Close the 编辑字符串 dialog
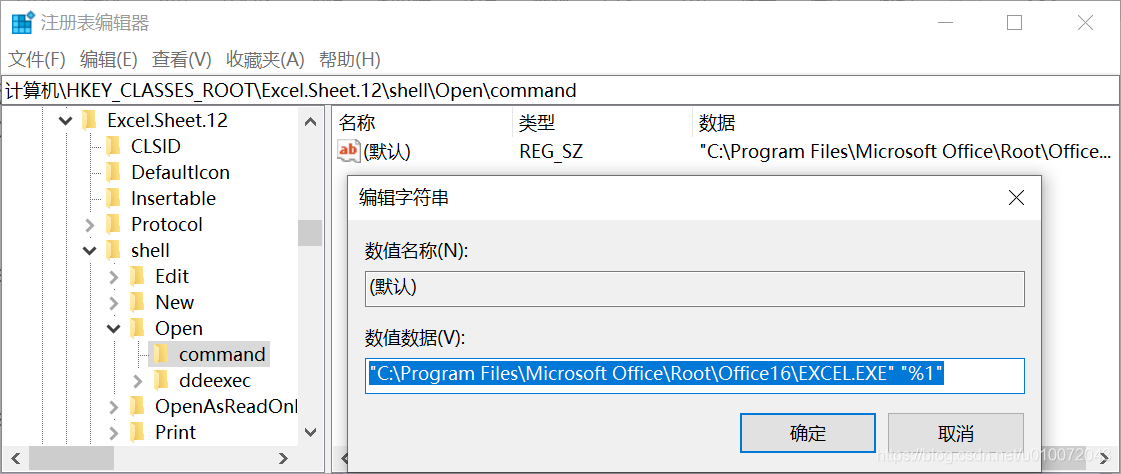Screen dimensions: 1121x474 pos(1016,198)
